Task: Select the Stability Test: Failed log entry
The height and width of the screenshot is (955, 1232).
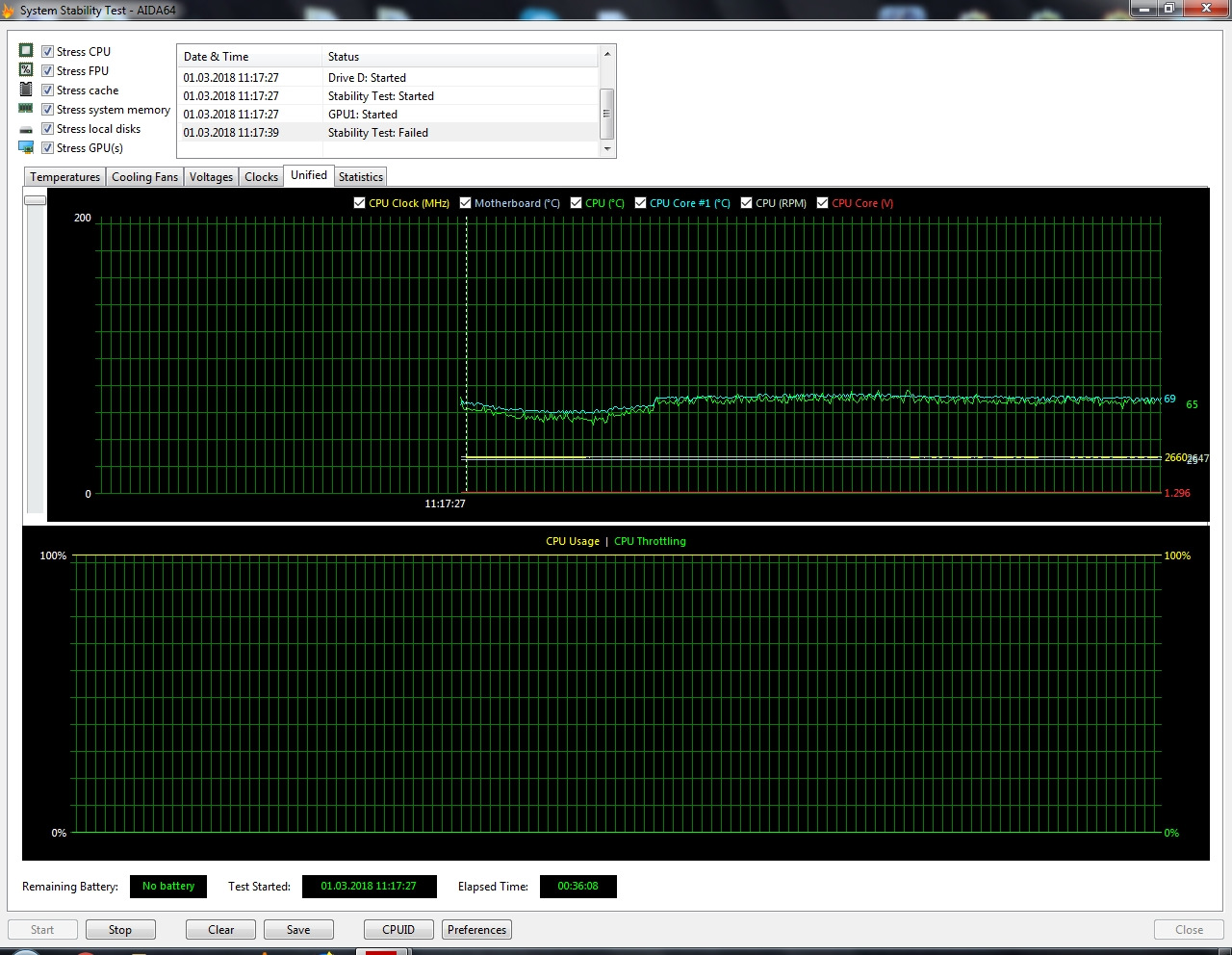Action: [x=377, y=133]
